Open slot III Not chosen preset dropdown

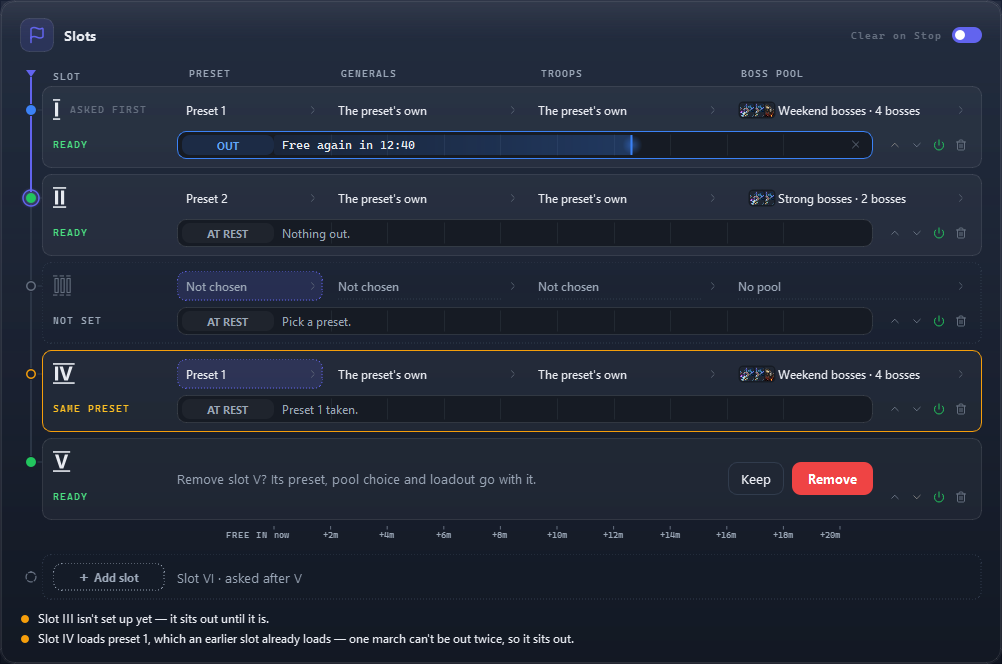tap(250, 286)
